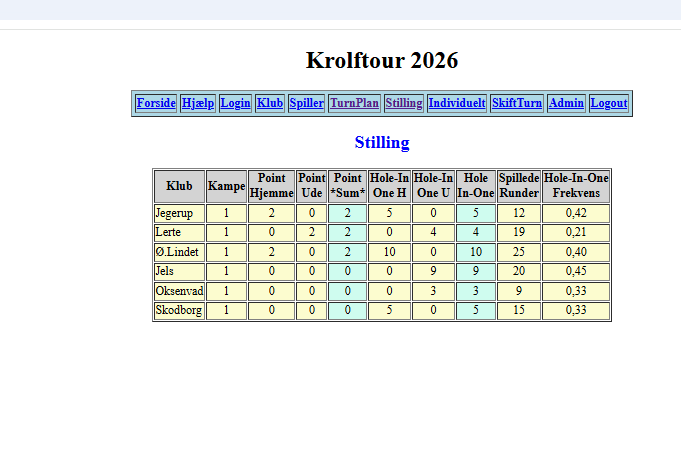Open the Forside navigation link

(156, 103)
